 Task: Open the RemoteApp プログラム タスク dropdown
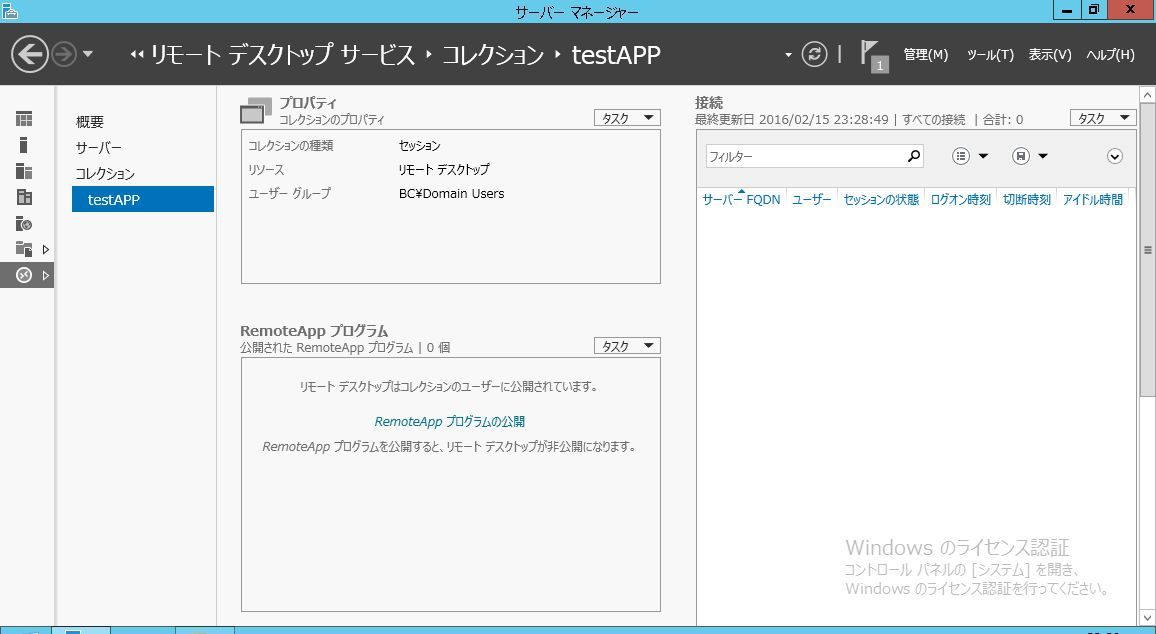coord(627,346)
